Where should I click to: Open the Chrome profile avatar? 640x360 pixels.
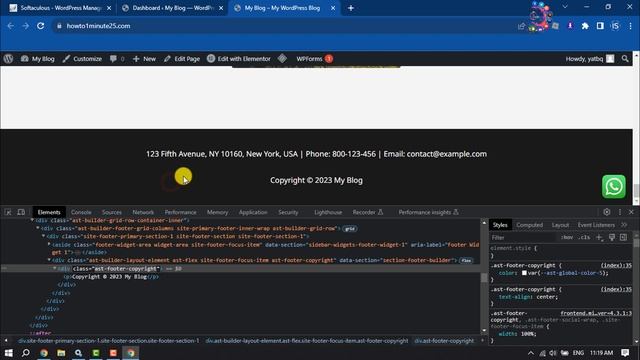click(x=615, y=26)
